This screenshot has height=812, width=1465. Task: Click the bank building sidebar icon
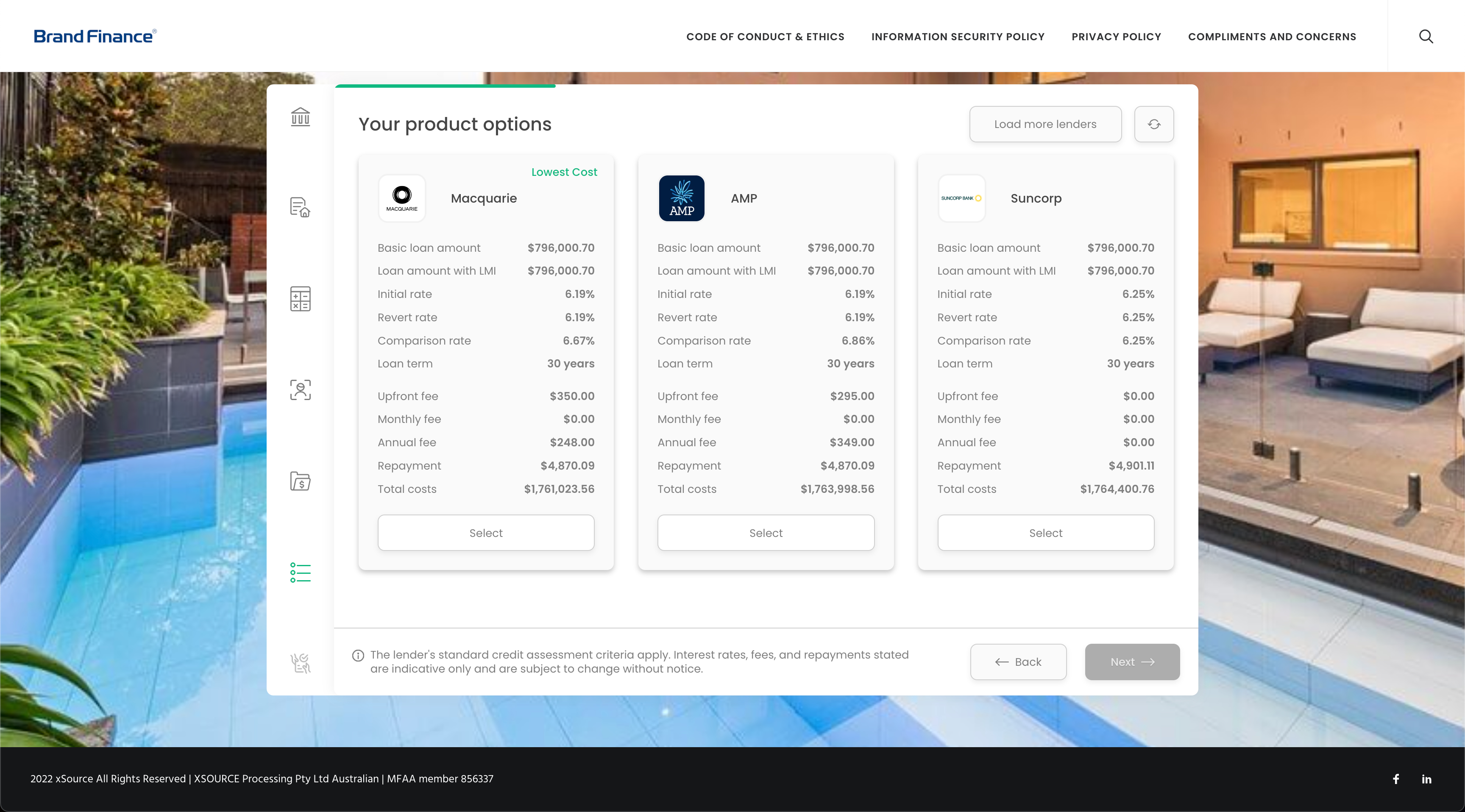pyautogui.click(x=300, y=117)
